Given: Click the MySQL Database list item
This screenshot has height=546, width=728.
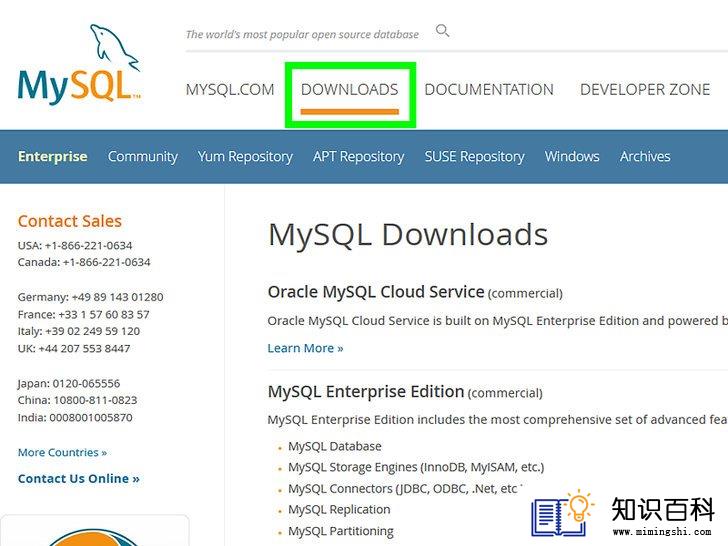Looking at the screenshot, I should point(335,446).
